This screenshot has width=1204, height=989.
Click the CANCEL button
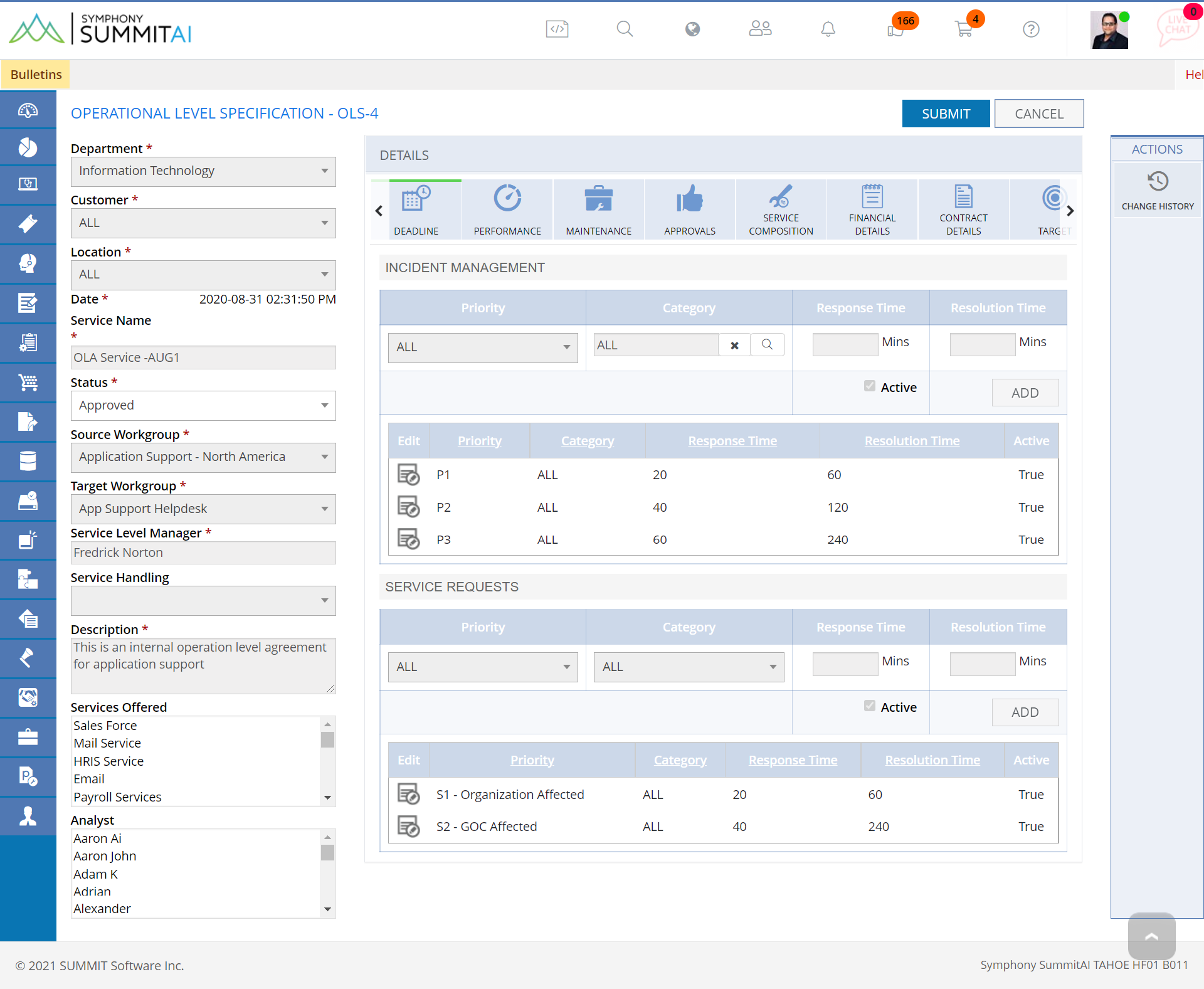pyautogui.click(x=1039, y=114)
